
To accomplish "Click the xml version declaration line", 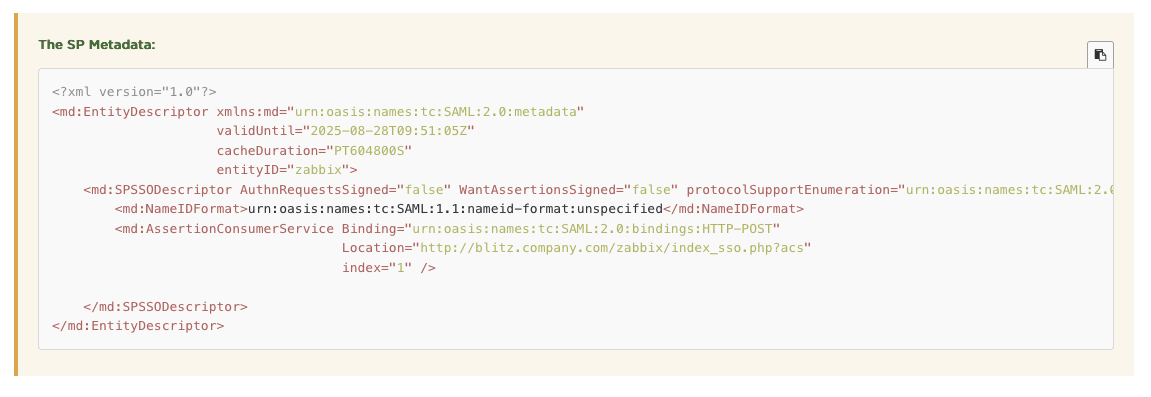I will coord(134,92).
